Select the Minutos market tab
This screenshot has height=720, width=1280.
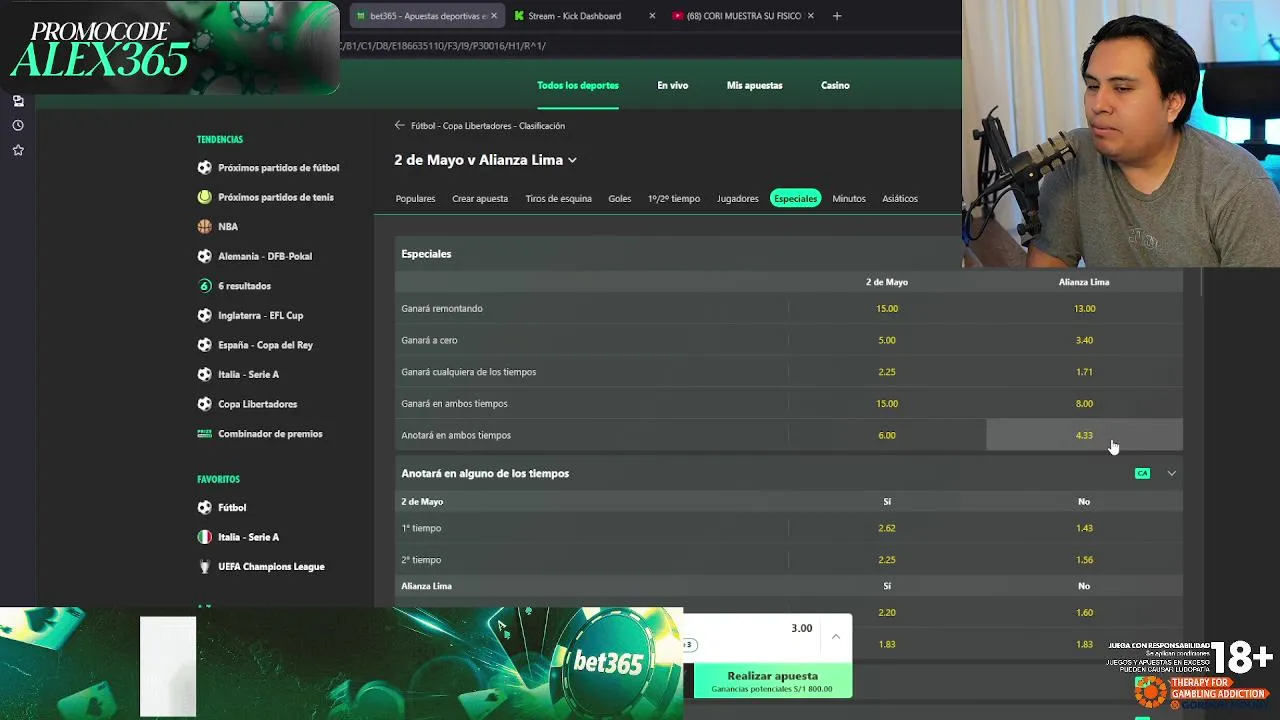coord(849,198)
